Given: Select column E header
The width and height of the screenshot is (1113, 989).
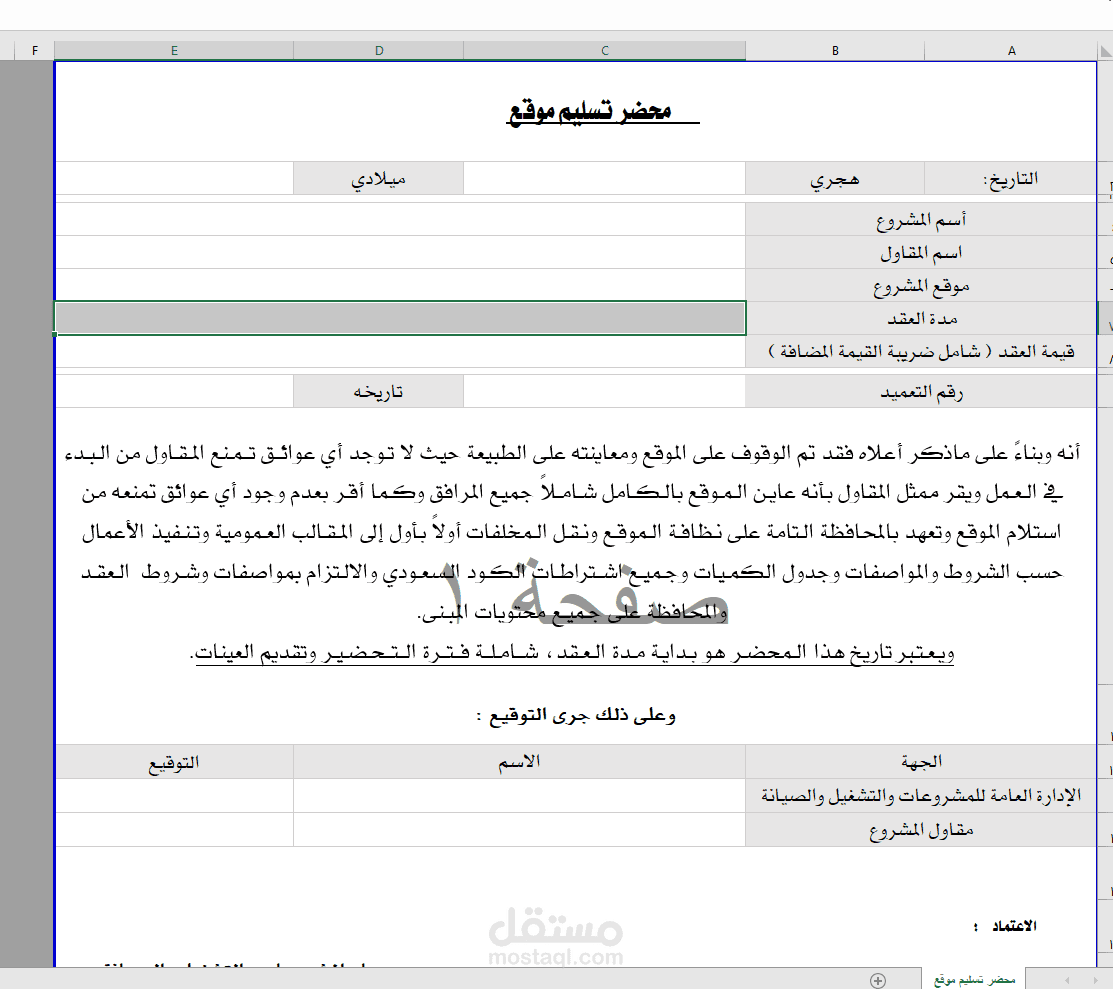Looking at the screenshot, I should [174, 50].
